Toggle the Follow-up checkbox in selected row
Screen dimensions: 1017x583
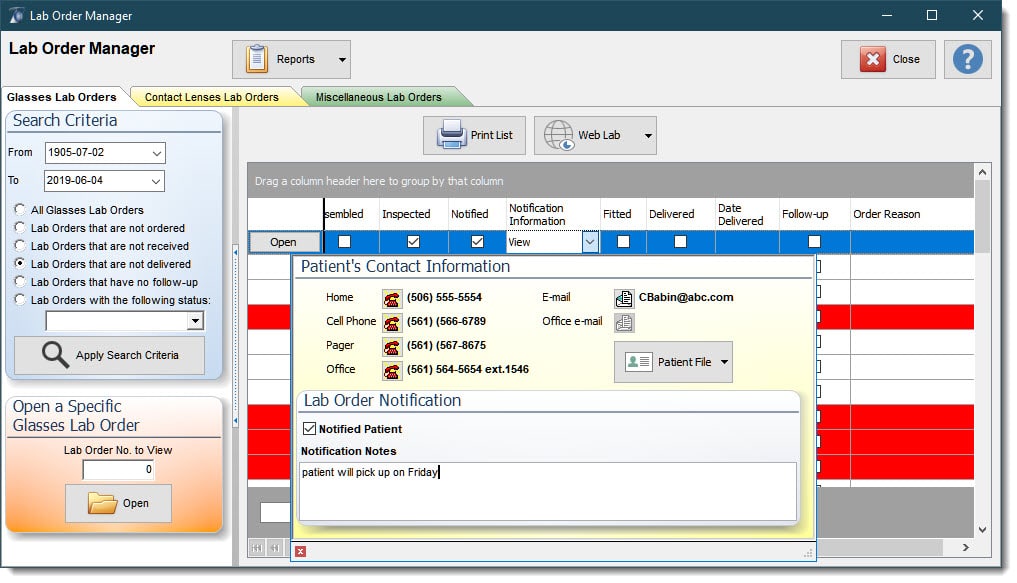[815, 242]
